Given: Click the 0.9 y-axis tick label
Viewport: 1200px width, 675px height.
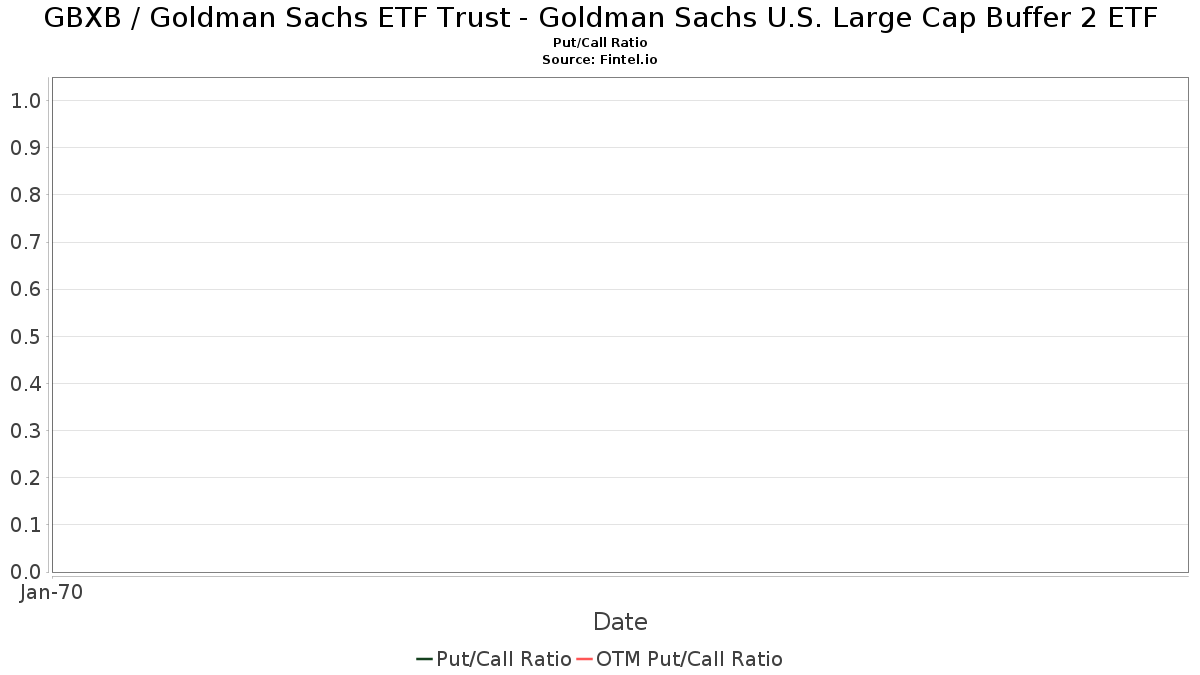Looking at the screenshot, I should pos(25,148).
